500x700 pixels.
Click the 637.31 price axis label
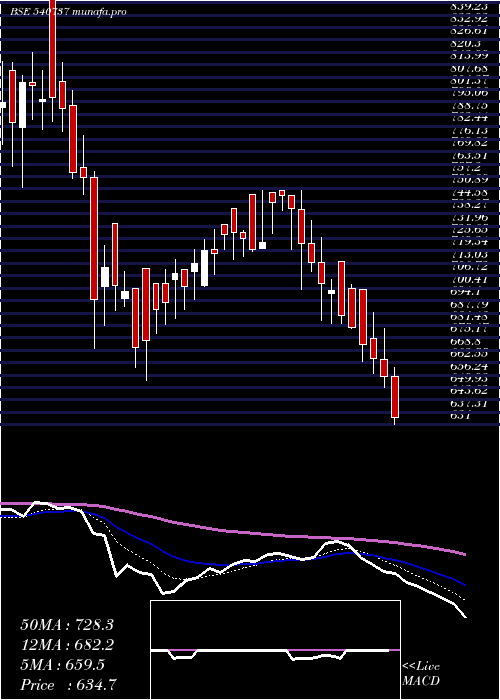pos(470,404)
